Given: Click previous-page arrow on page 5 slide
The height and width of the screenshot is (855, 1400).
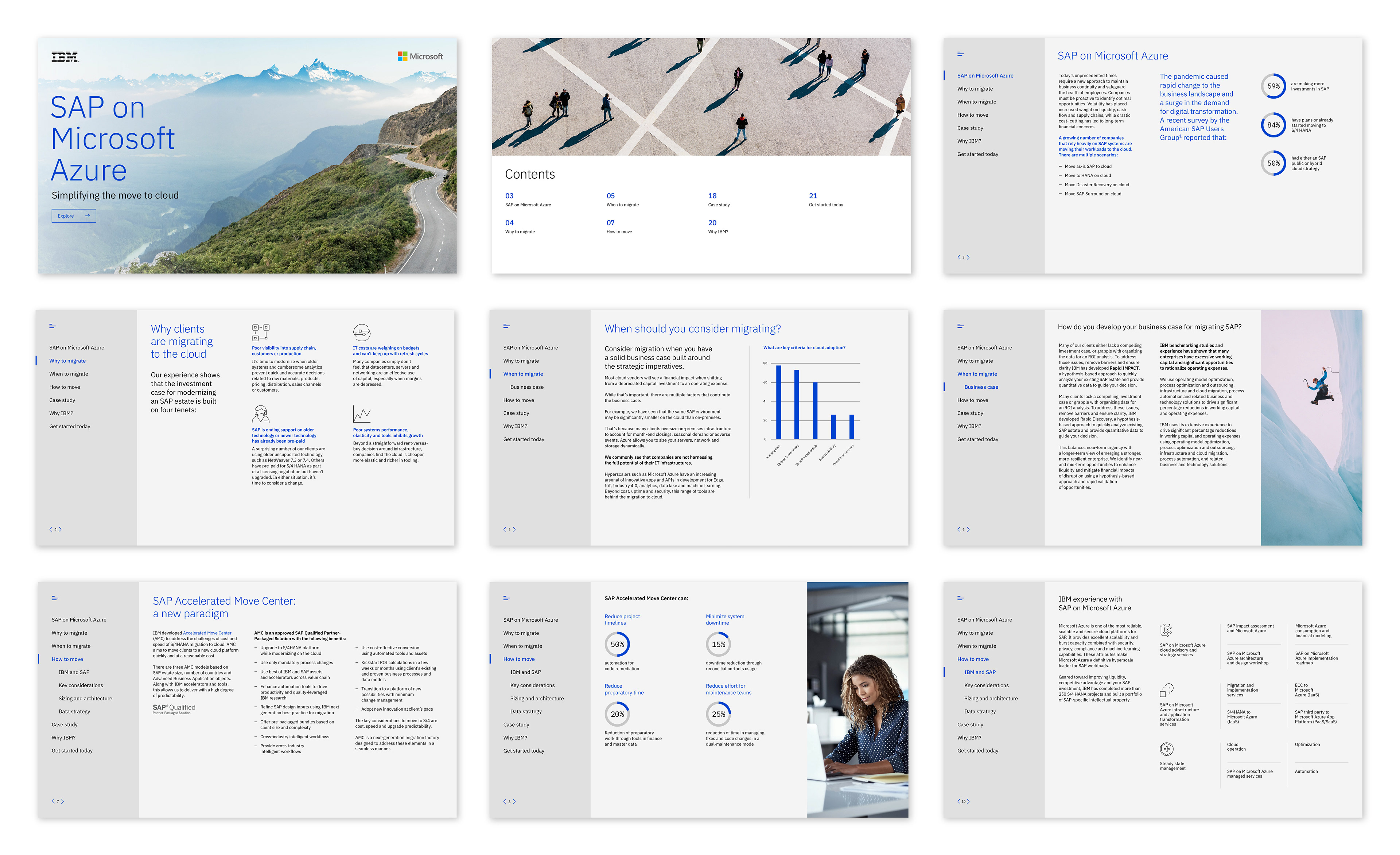Looking at the screenshot, I should [x=505, y=529].
